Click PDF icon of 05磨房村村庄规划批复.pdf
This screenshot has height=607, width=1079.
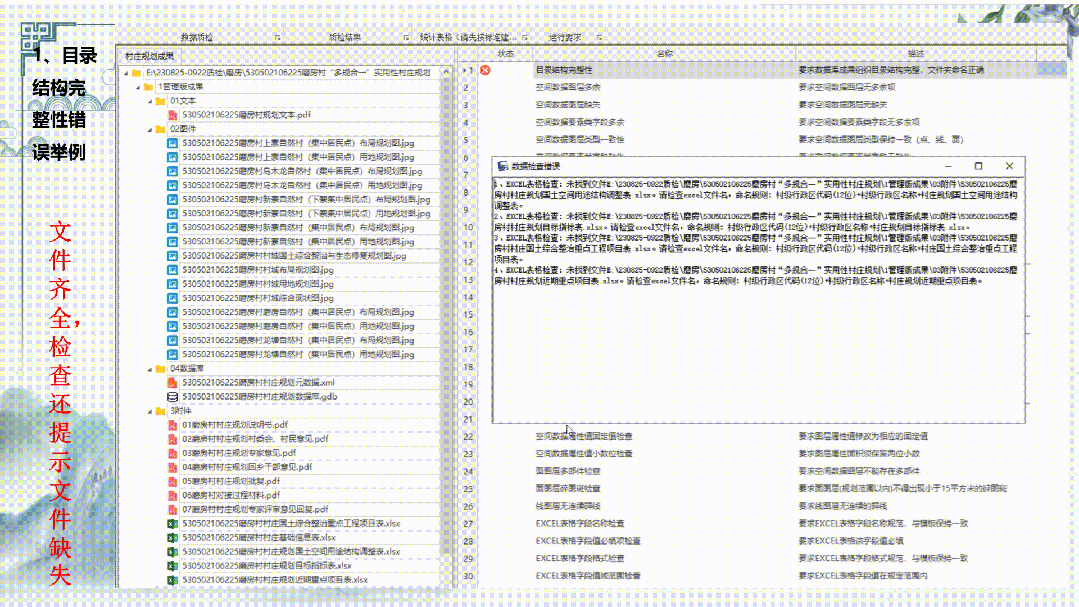click(173, 481)
